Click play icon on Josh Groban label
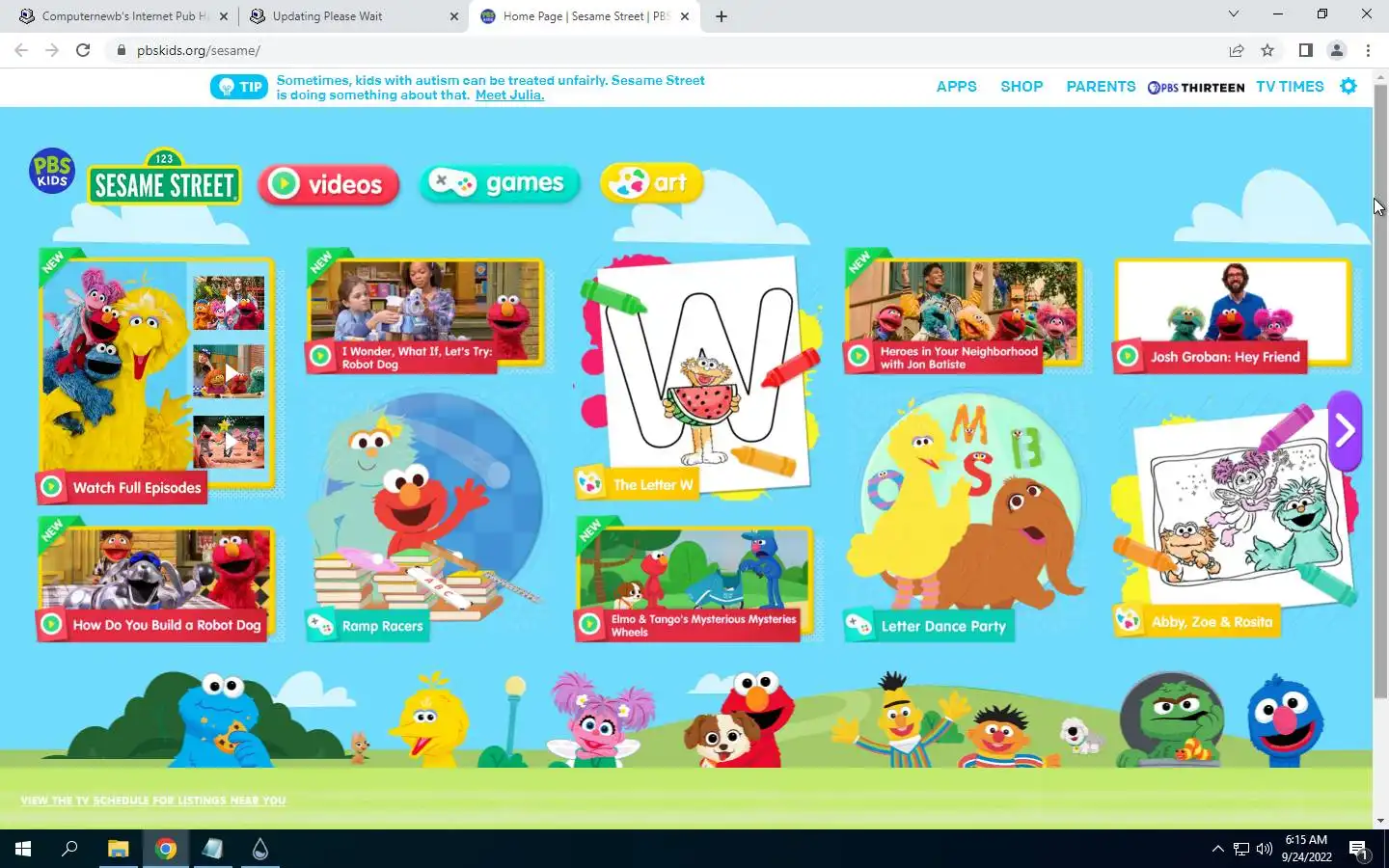This screenshot has height=868, width=1389. (1128, 356)
